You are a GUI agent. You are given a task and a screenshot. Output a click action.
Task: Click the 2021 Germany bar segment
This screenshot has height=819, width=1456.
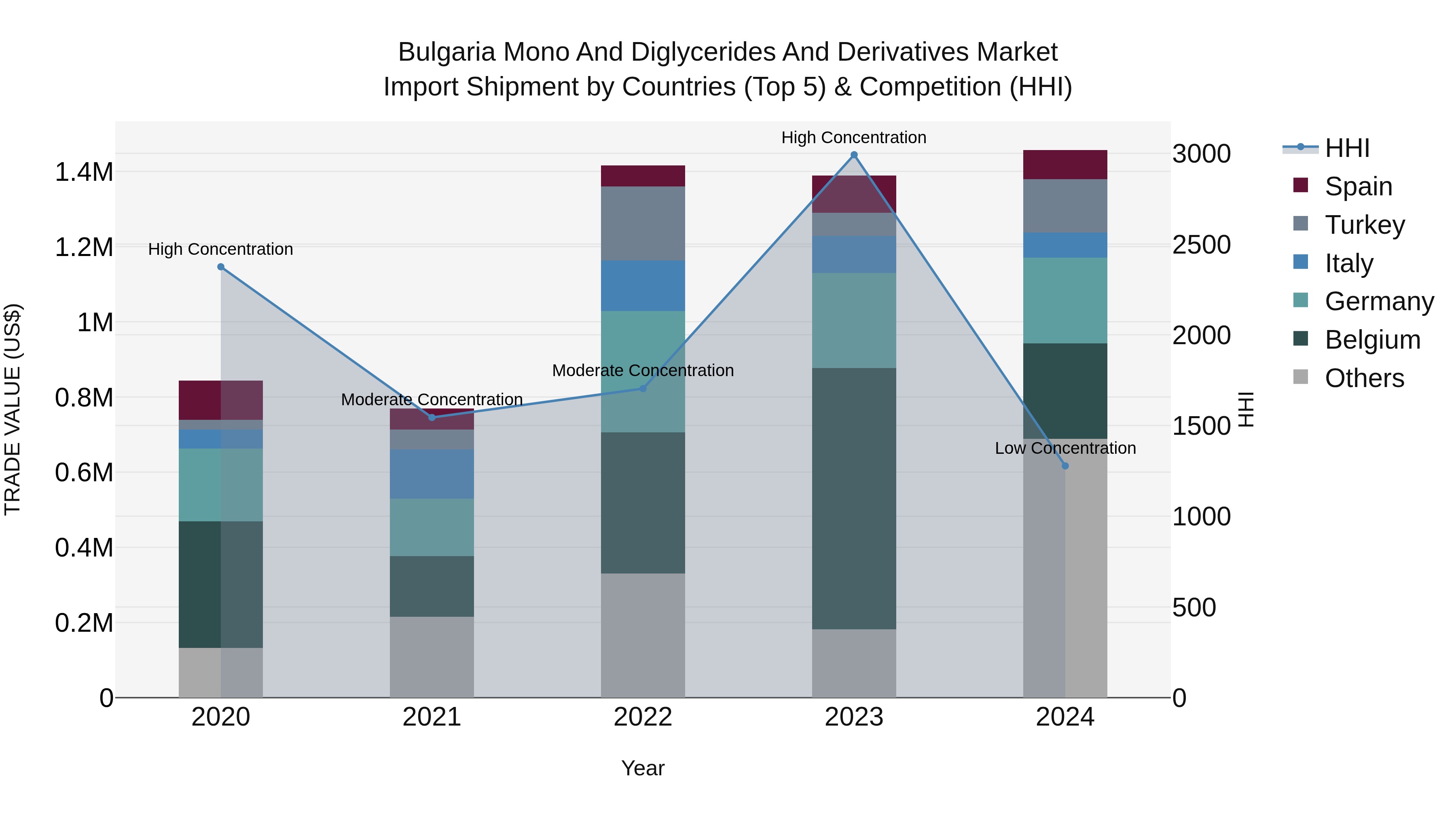point(432,527)
